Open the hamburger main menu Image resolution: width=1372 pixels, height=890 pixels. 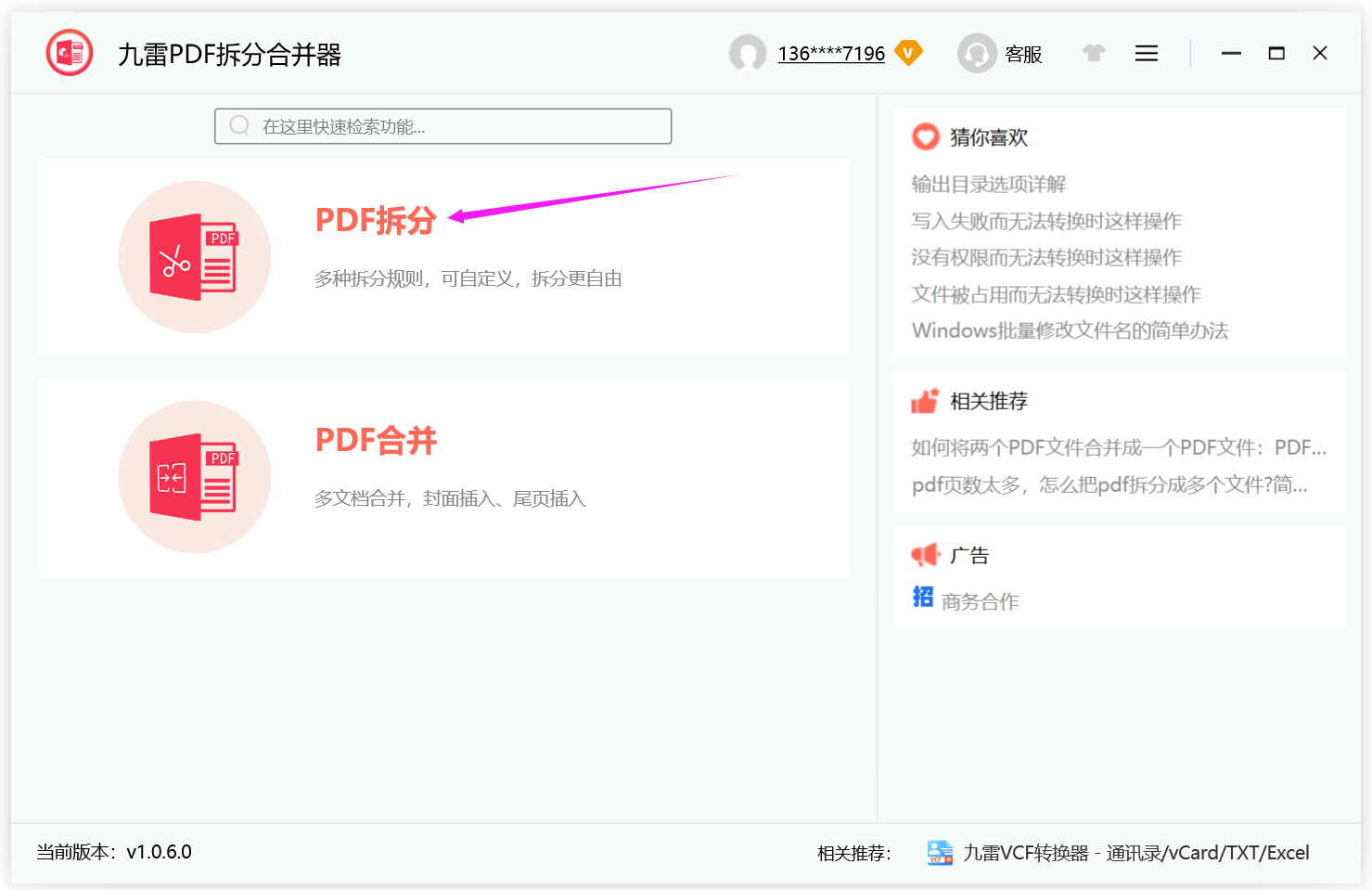coord(1147,53)
